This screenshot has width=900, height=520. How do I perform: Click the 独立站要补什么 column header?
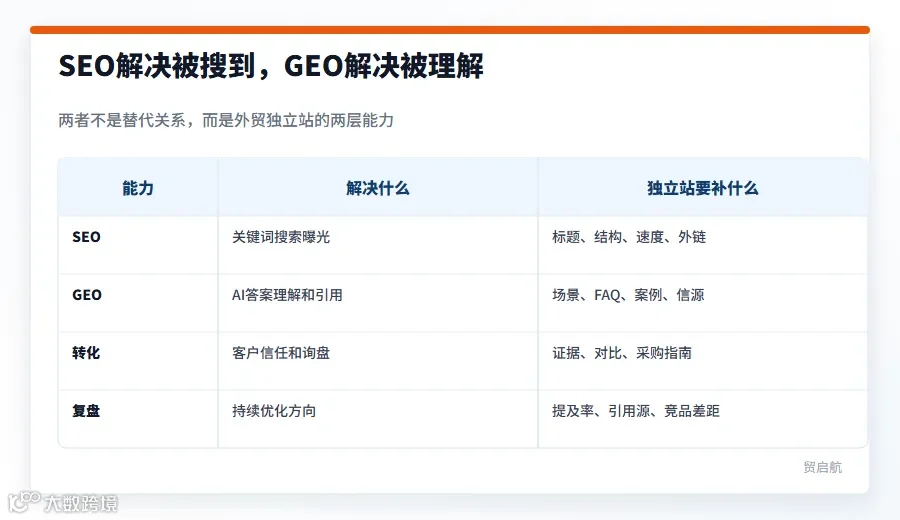(x=703, y=188)
